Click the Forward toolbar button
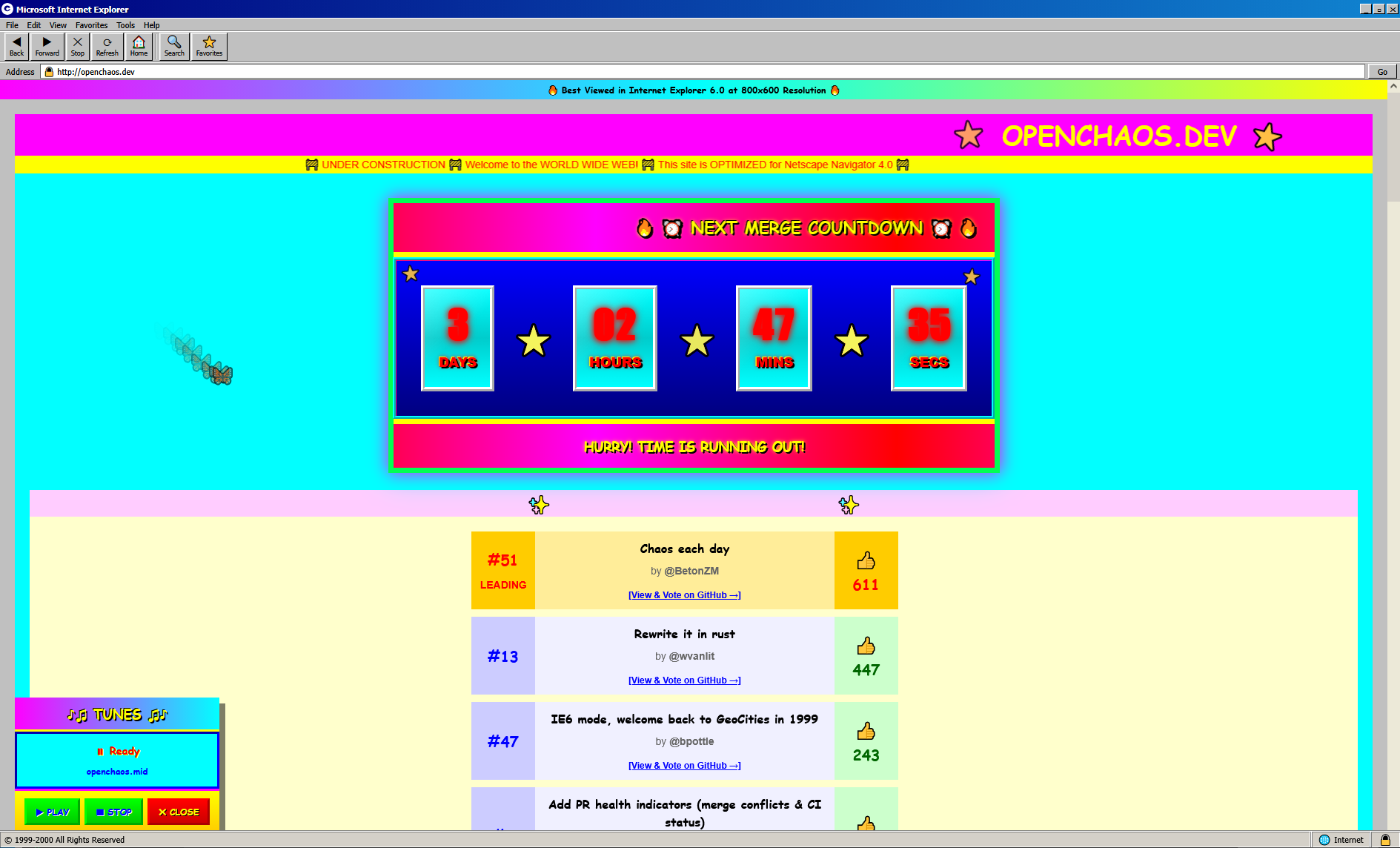 47,46
